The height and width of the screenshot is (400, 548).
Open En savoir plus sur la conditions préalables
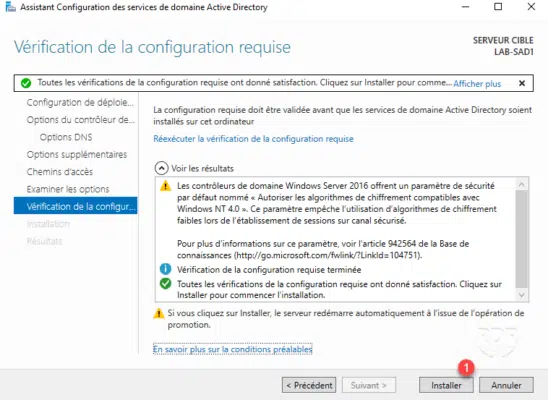232,349
